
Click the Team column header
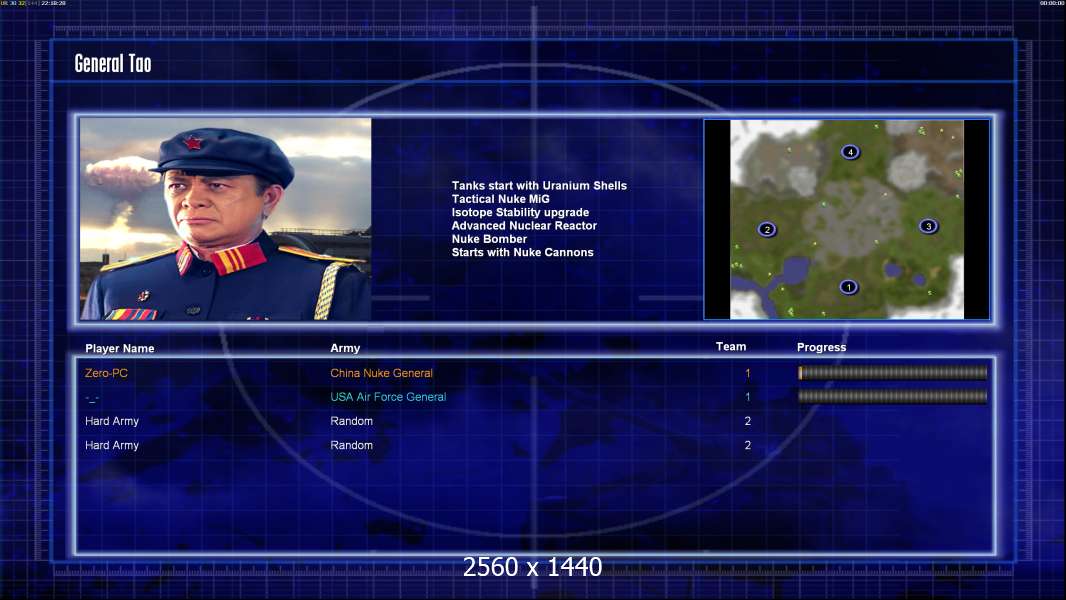[x=731, y=347]
